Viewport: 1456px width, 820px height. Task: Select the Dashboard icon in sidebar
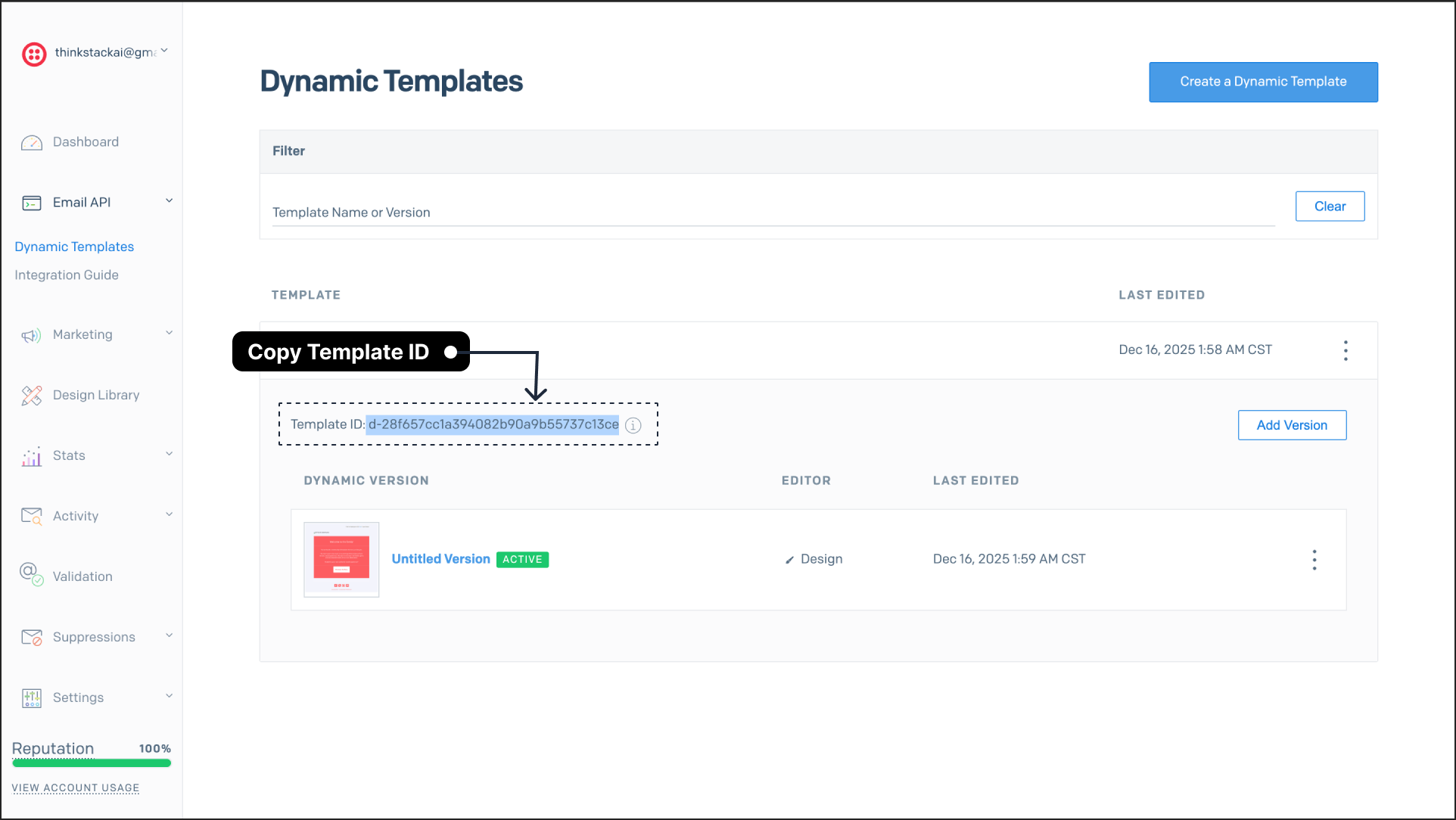coord(32,142)
